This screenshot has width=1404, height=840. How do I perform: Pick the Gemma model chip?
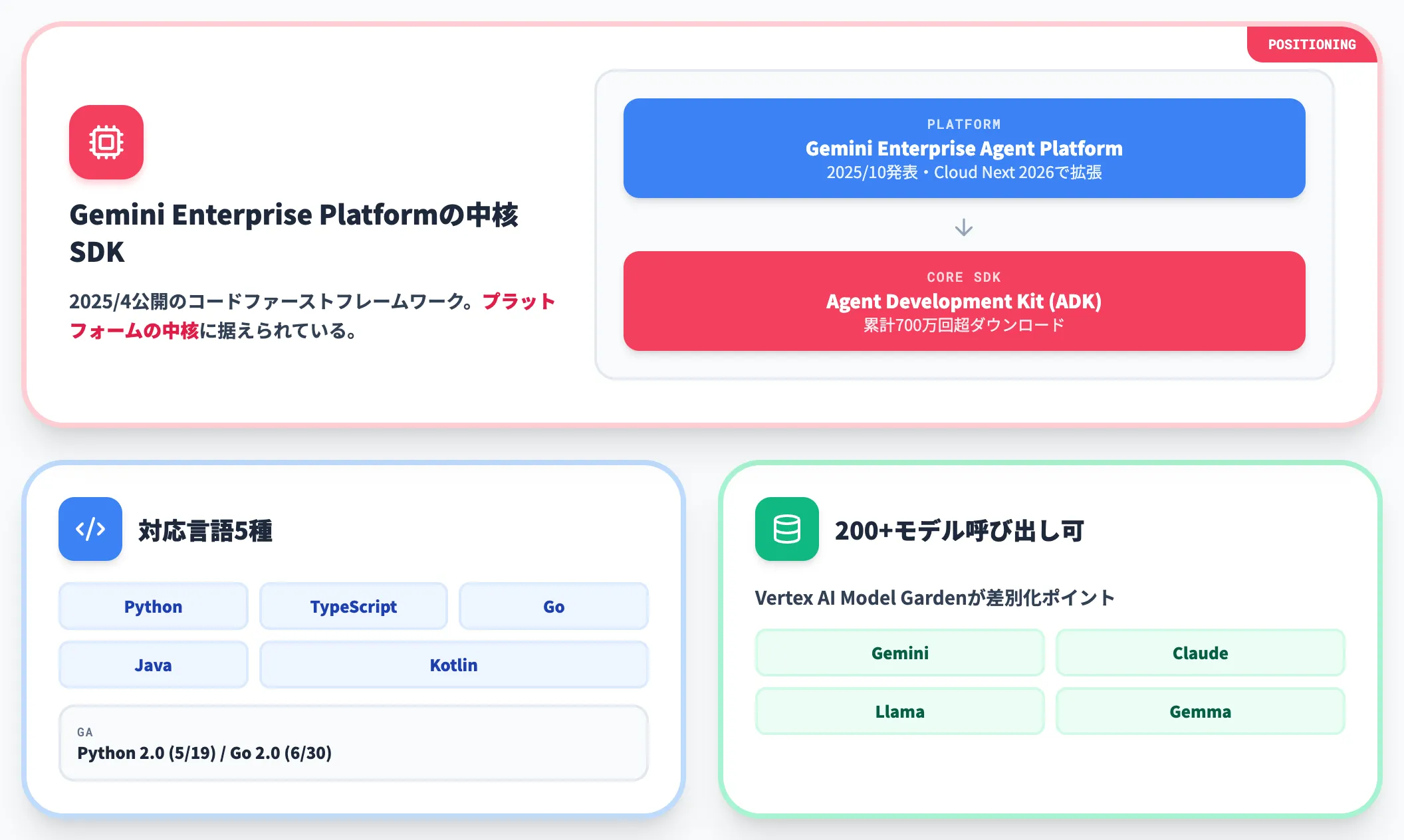coord(1201,711)
